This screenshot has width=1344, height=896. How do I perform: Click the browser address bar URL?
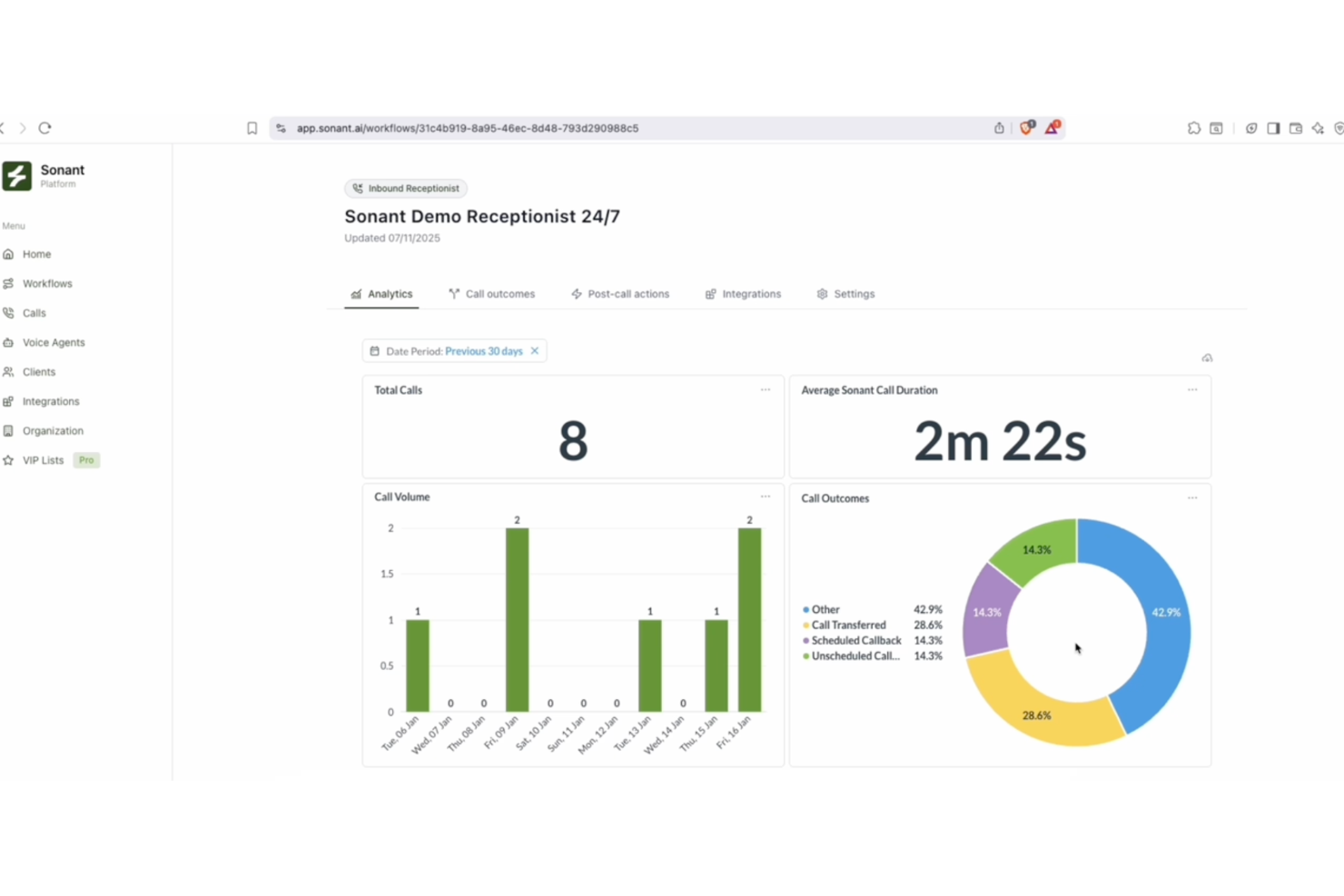tap(467, 128)
